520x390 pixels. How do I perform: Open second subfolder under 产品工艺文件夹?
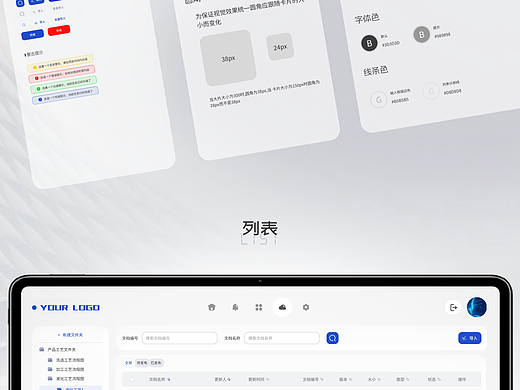click(66, 369)
